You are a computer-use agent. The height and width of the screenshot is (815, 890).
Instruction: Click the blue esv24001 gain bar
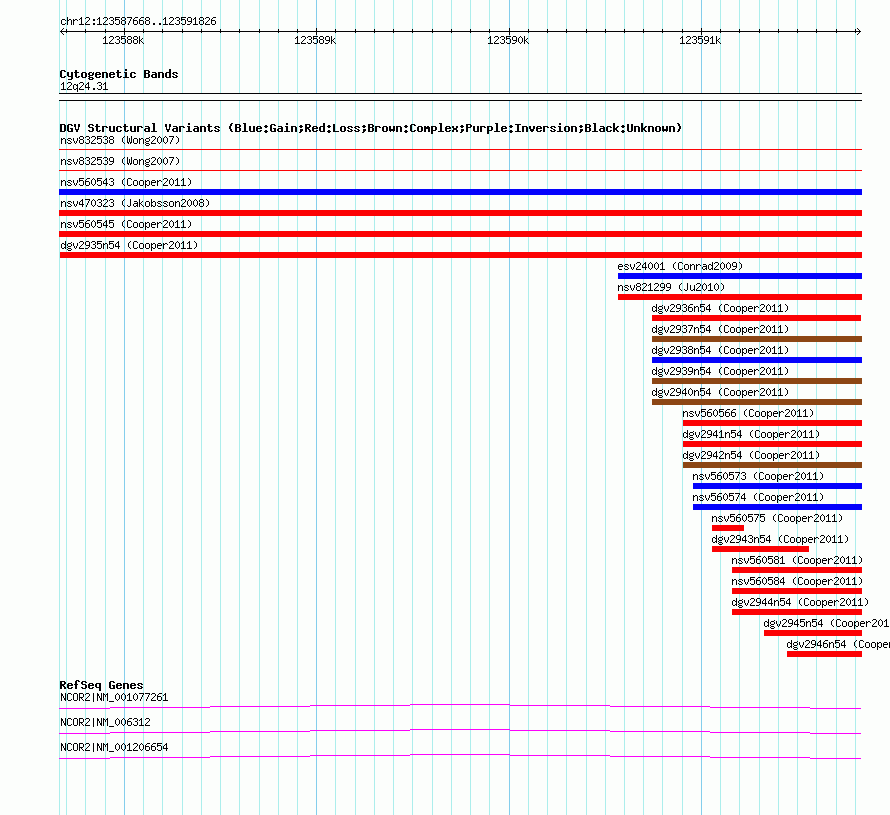click(x=740, y=276)
